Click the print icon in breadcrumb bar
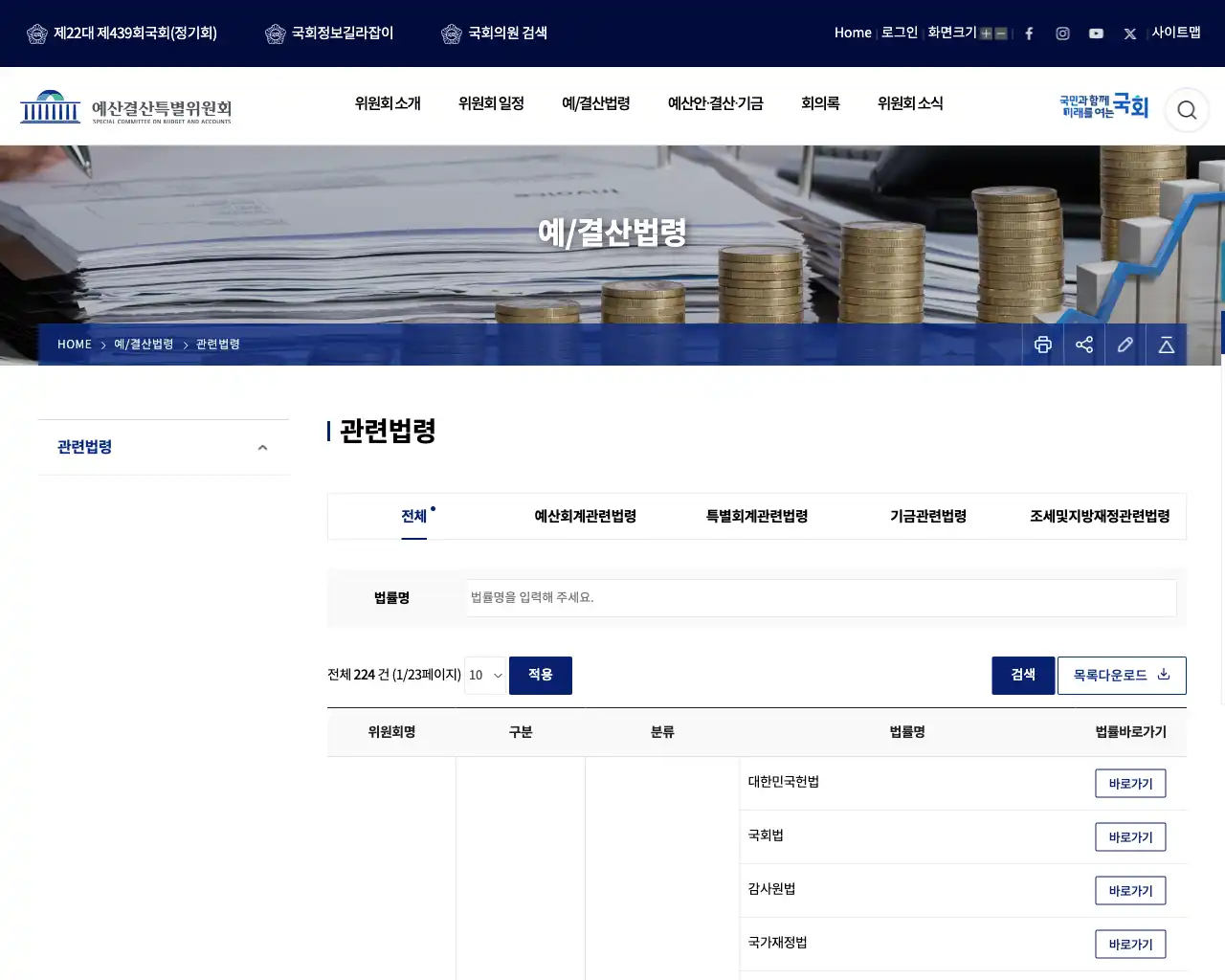This screenshot has width=1225, height=980. click(x=1043, y=345)
